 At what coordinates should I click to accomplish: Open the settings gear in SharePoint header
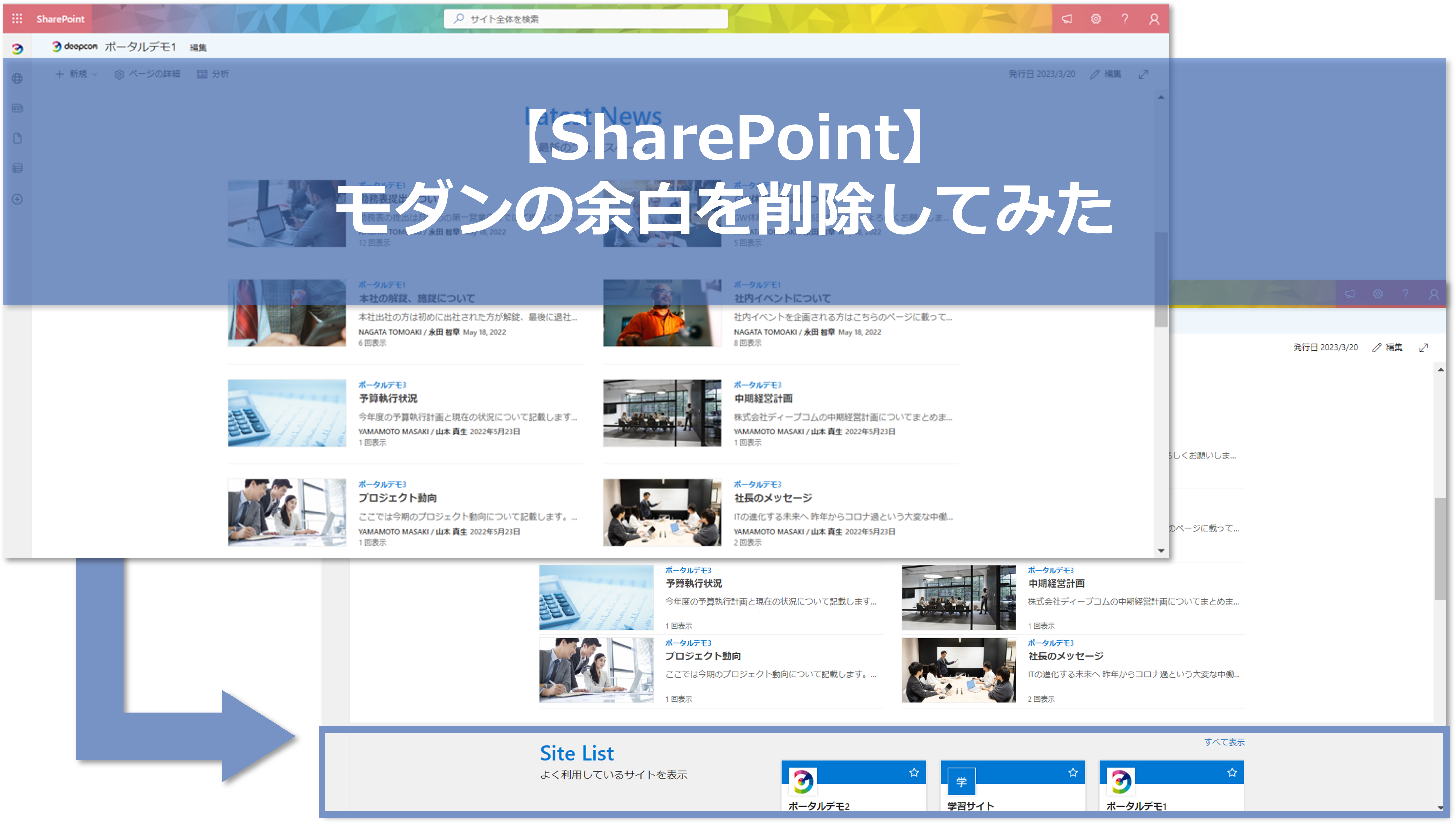pyautogui.click(x=1096, y=19)
